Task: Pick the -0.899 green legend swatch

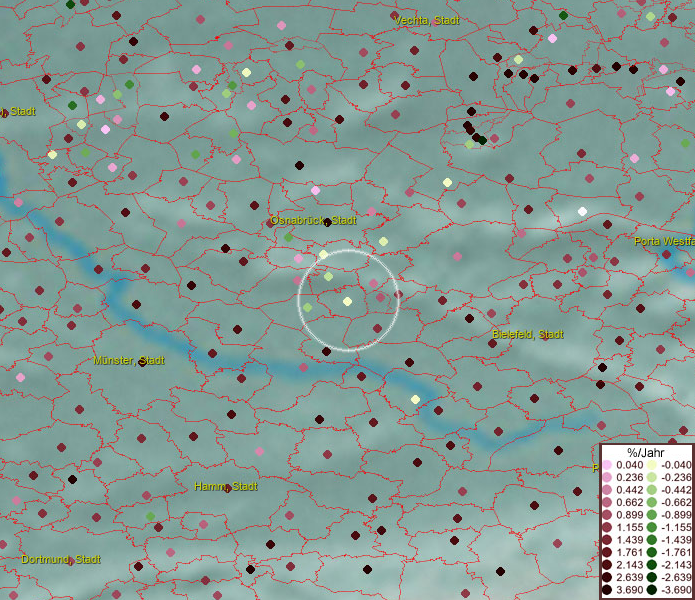Action: (651, 515)
